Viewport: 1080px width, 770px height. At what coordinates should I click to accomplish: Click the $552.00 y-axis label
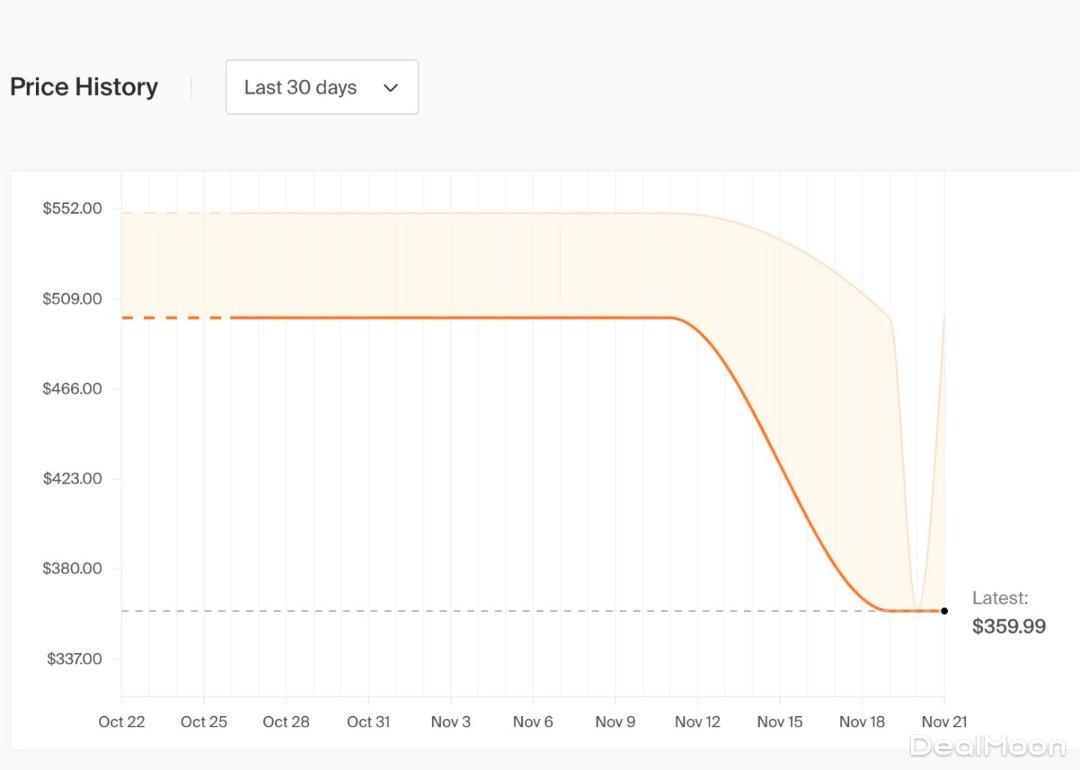click(x=72, y=209)
